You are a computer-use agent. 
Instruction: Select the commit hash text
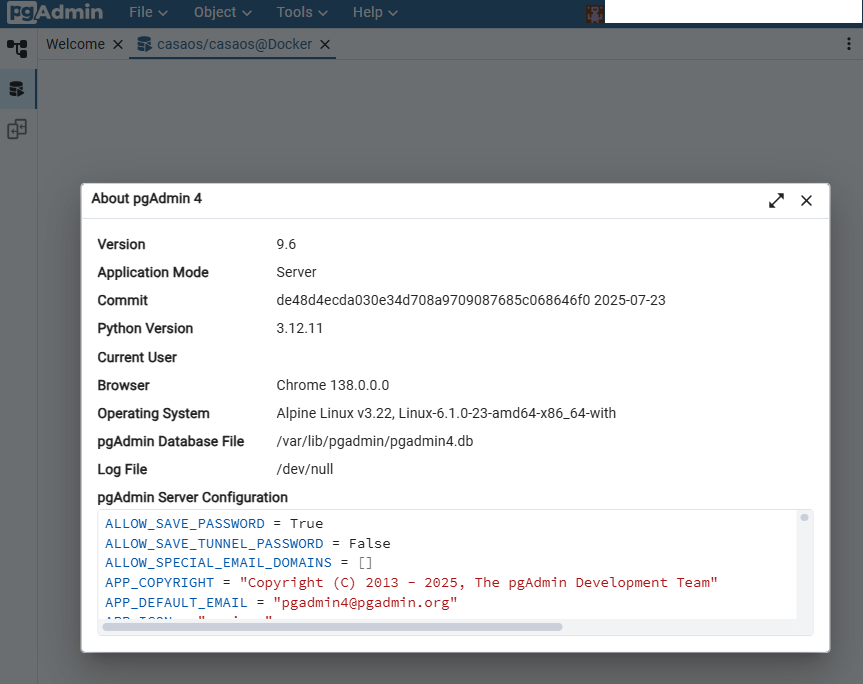click(433, 300)
